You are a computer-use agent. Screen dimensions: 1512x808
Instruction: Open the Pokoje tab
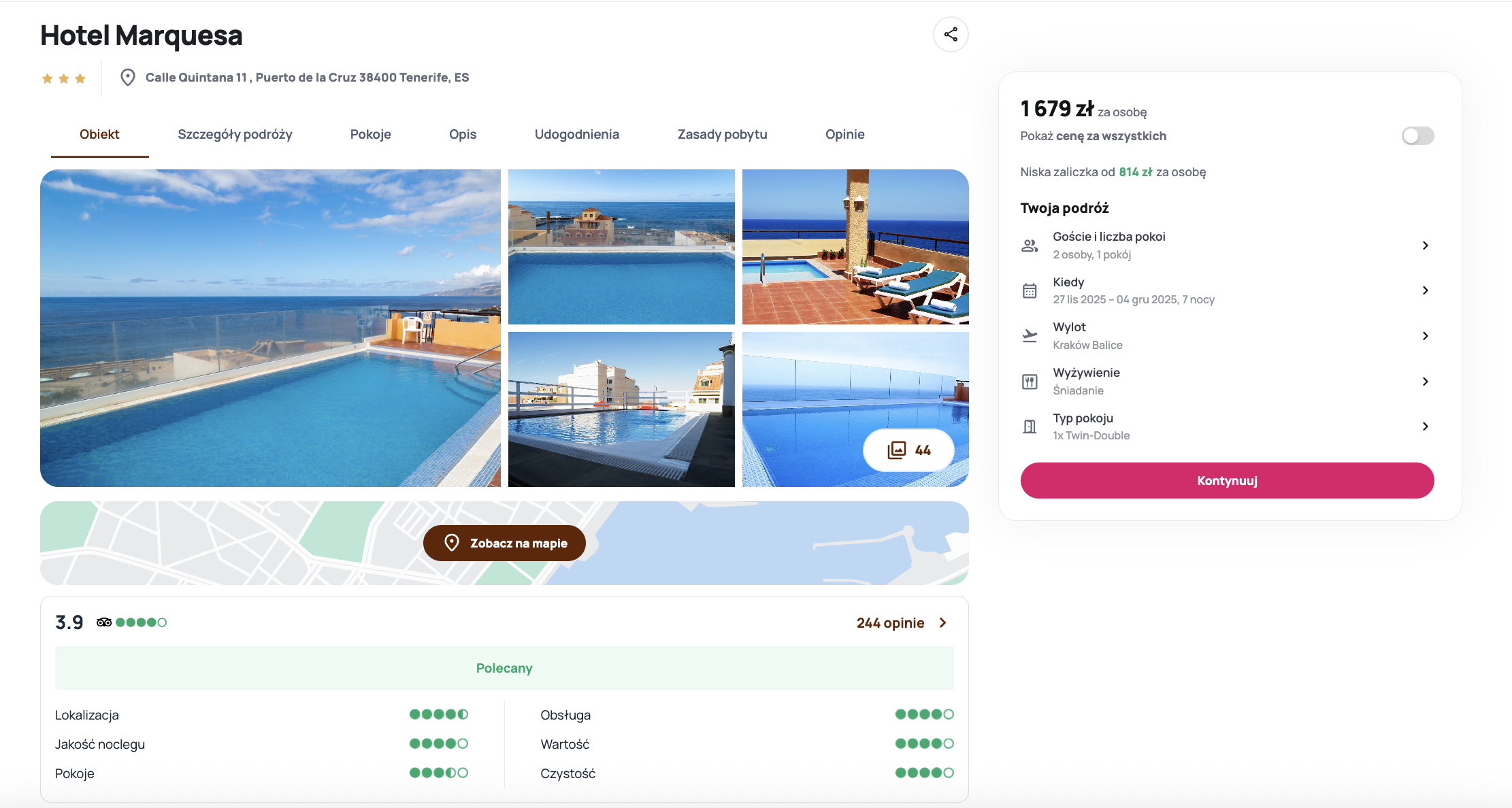(x=370, y=135)
